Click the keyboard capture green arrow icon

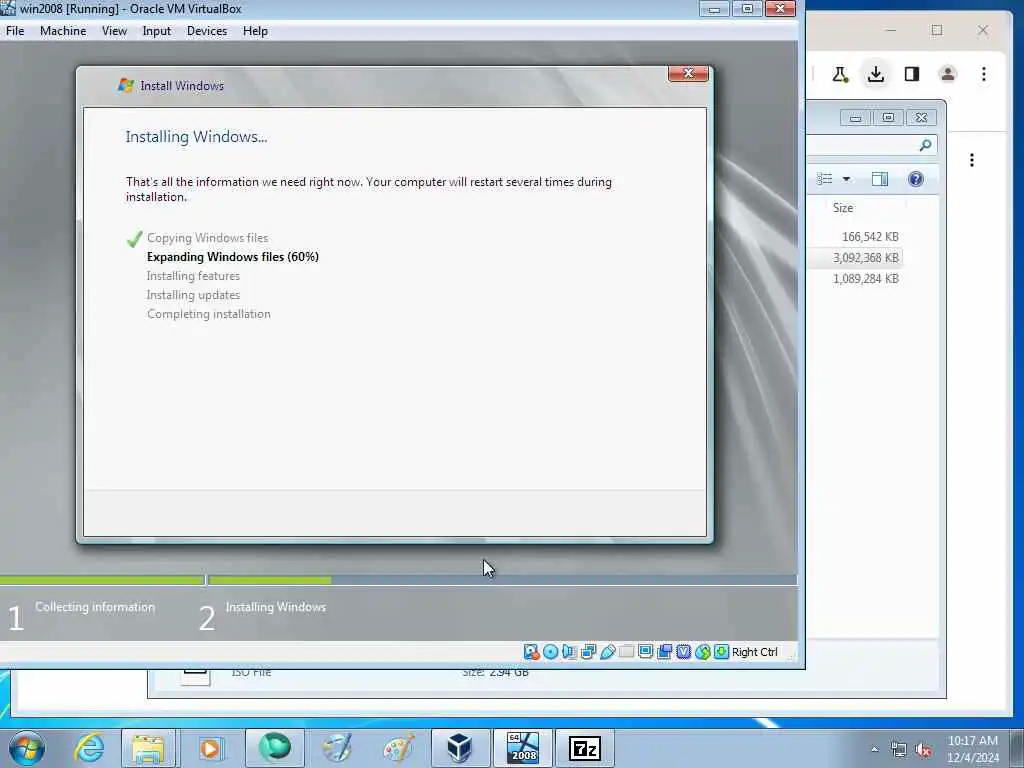(721, 652)
